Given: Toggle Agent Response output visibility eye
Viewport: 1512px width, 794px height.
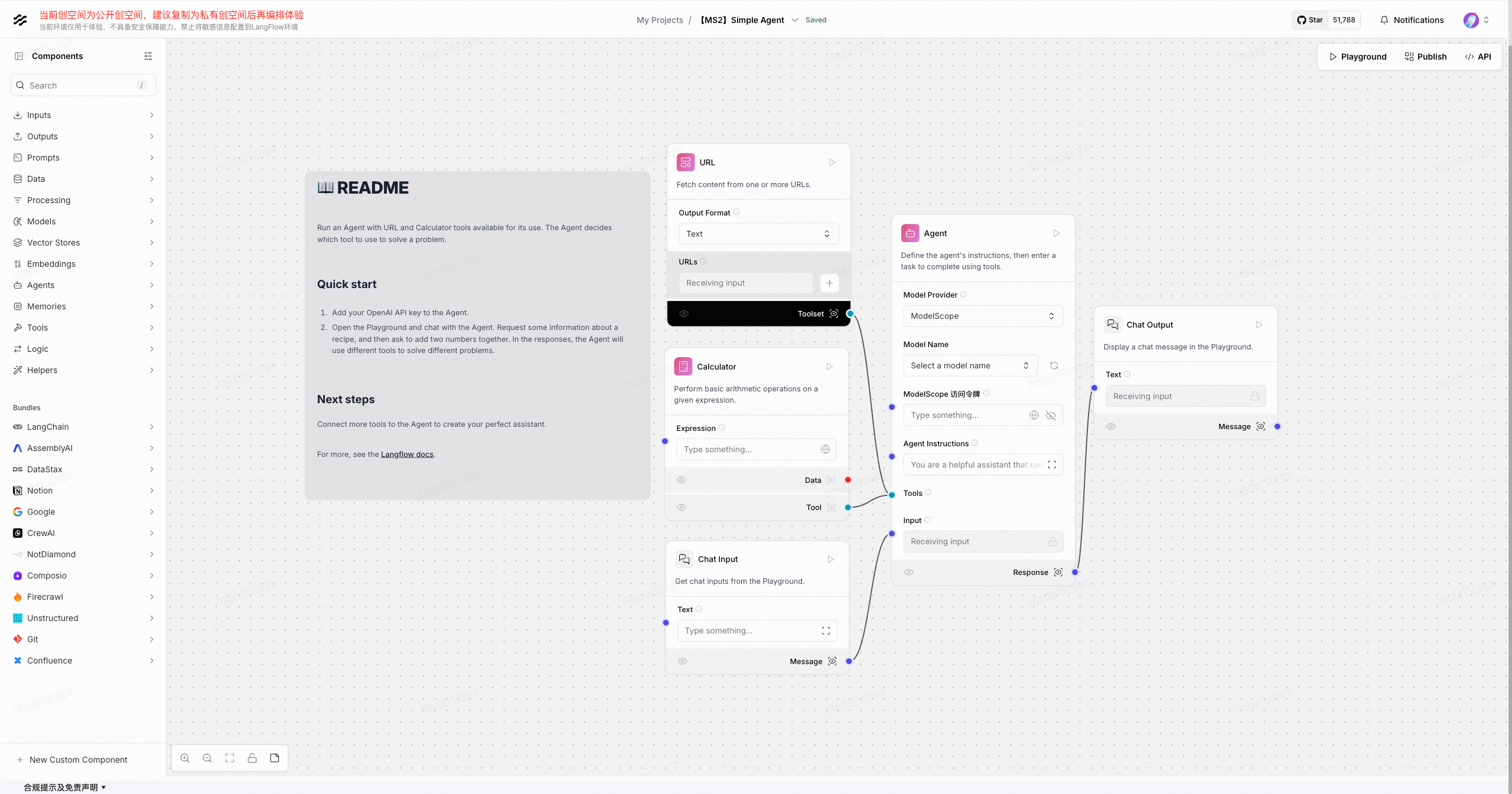Looking at the screenshot, I should (908, 572).
